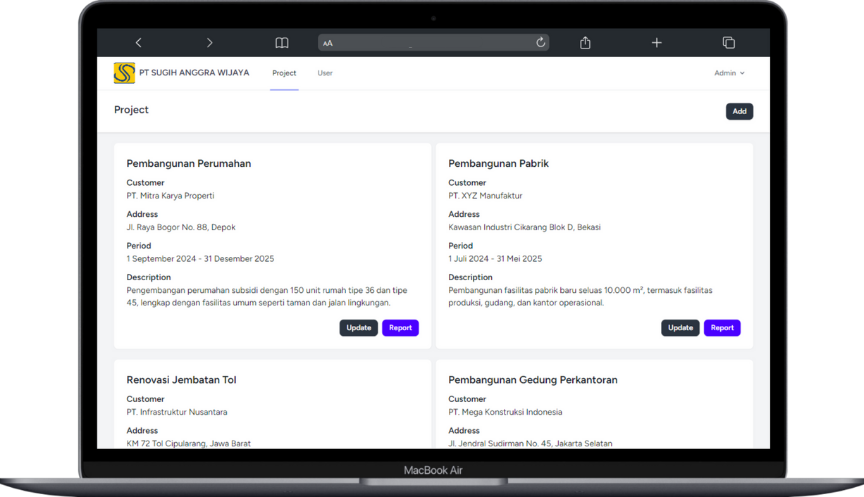Open Report for Pembangunan Pabrik
The width and height of the screenshot is (864, 497).
click(722, 328)
